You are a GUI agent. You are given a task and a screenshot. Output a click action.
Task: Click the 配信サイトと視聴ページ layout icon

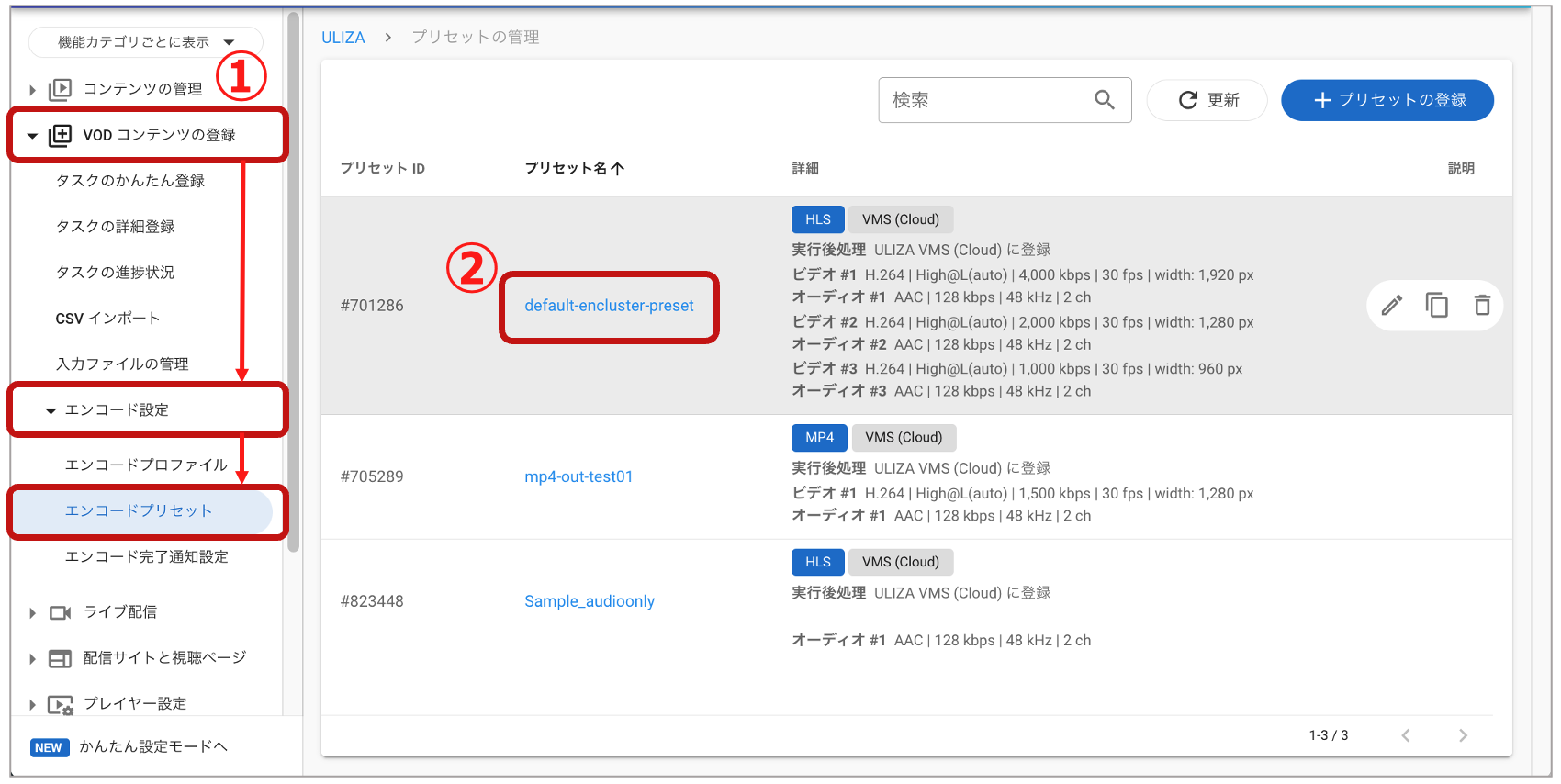(x=61, y=658)
